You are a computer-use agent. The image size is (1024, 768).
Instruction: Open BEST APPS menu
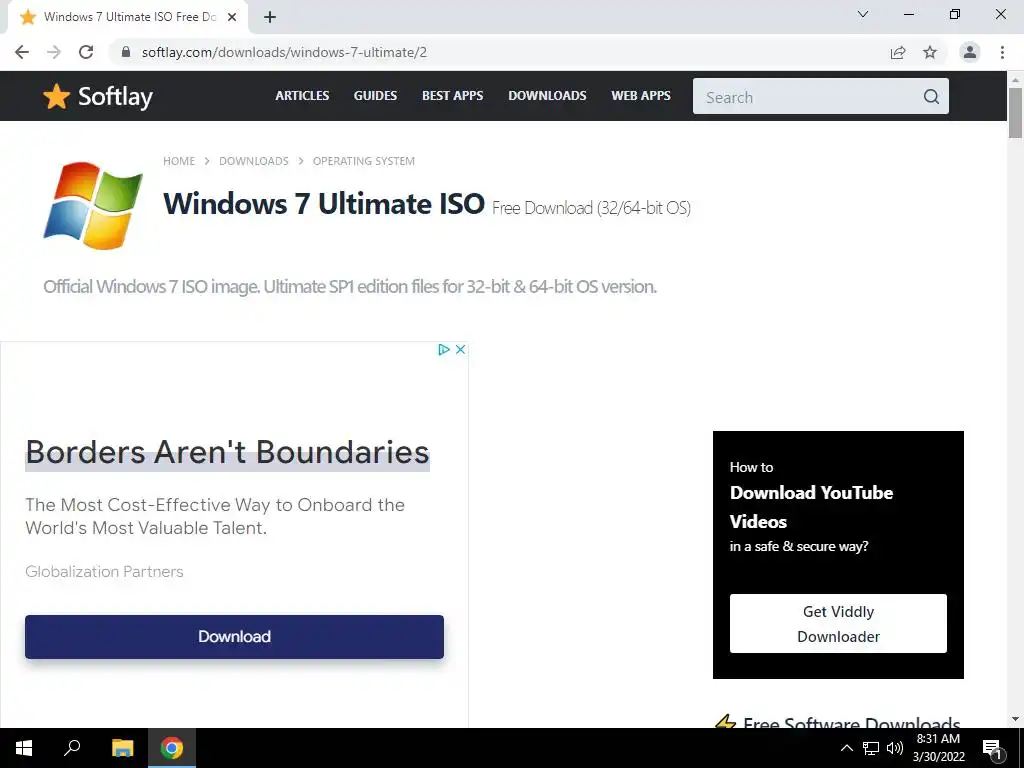[x=453, y=95]
